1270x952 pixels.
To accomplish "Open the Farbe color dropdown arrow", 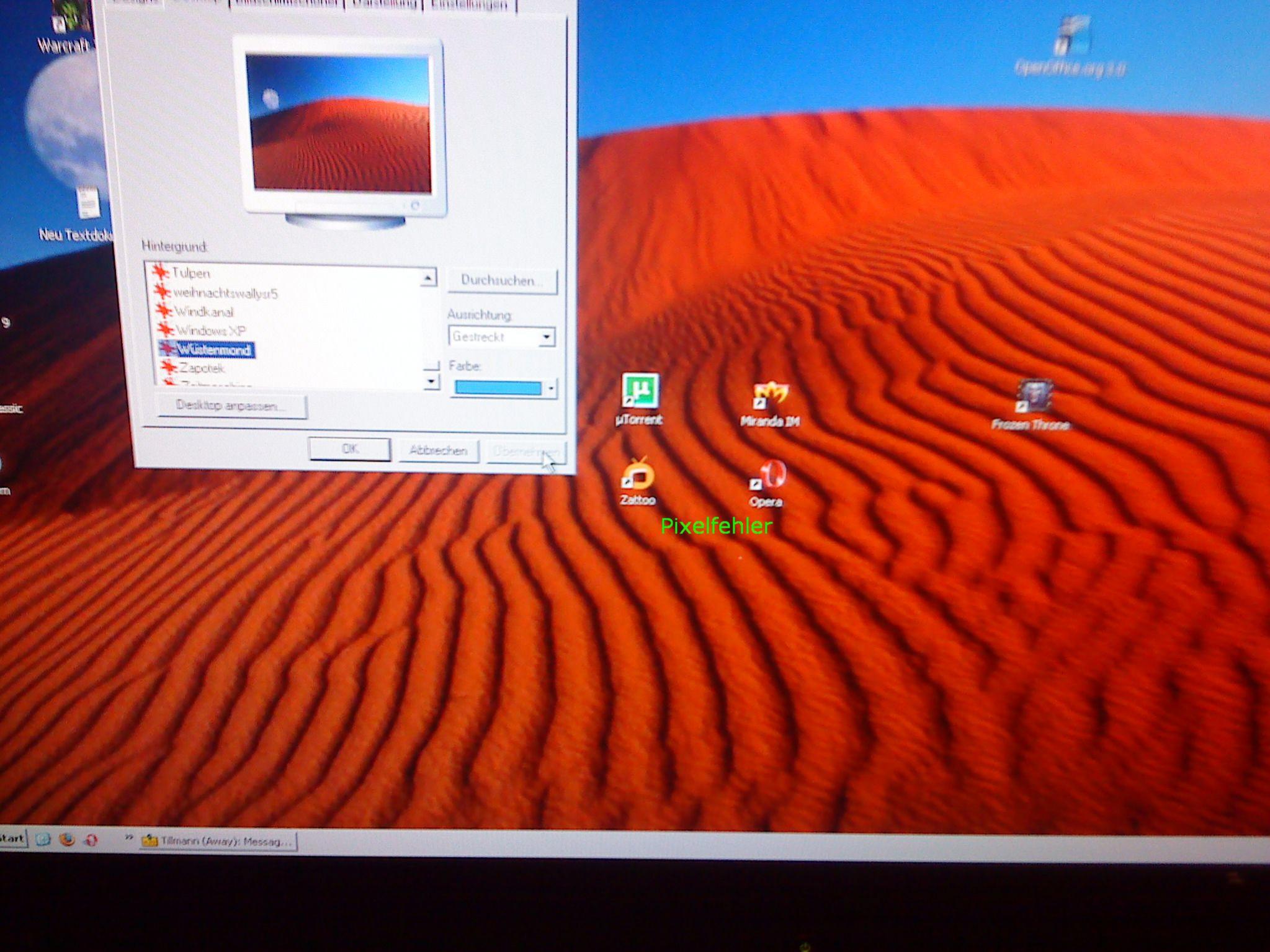I will 551,389.
